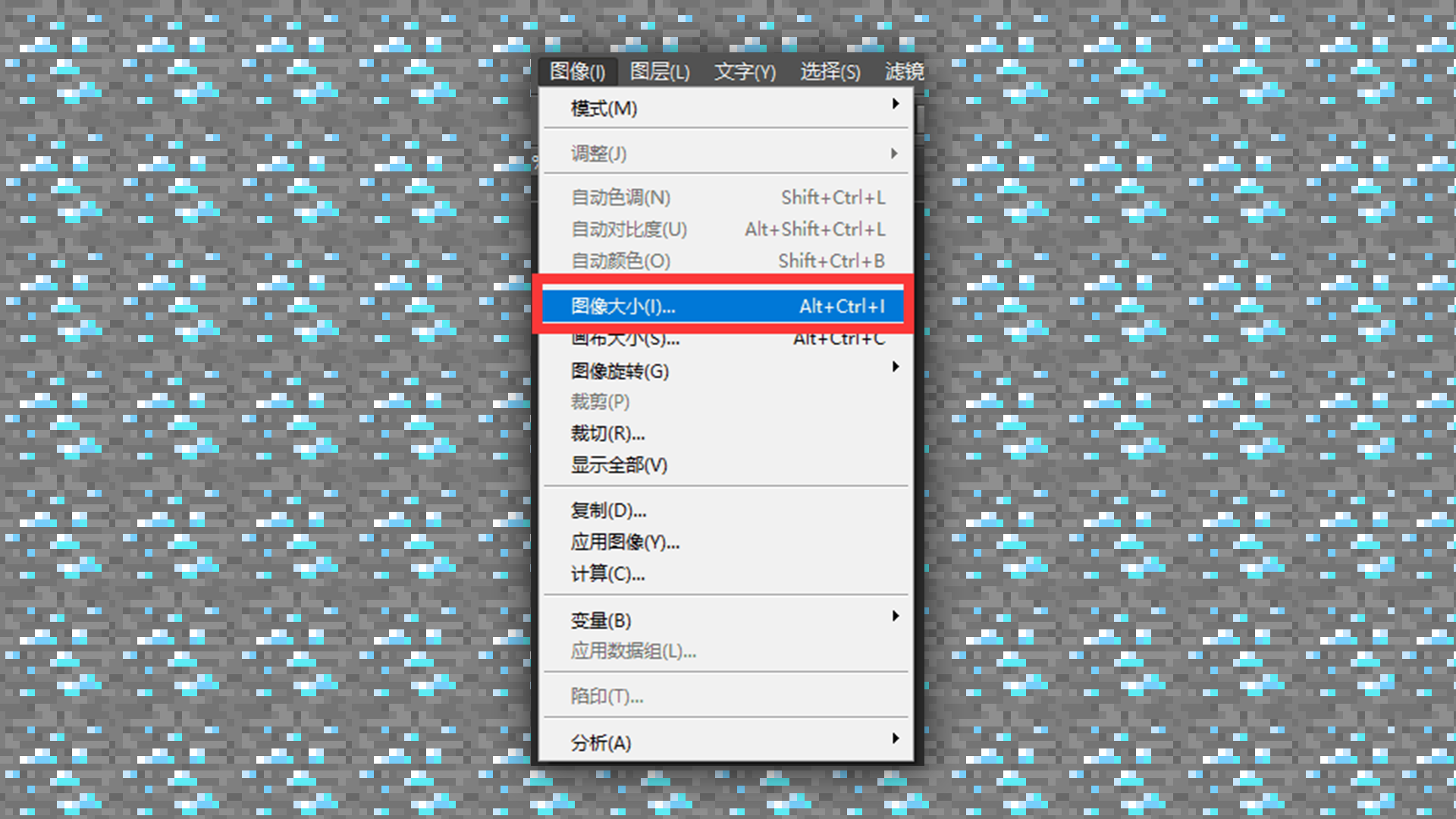The width and height of the screenshot is (1456, 819).
Task: Open the 选择(S) menu
Action: [x=830, y=71]
